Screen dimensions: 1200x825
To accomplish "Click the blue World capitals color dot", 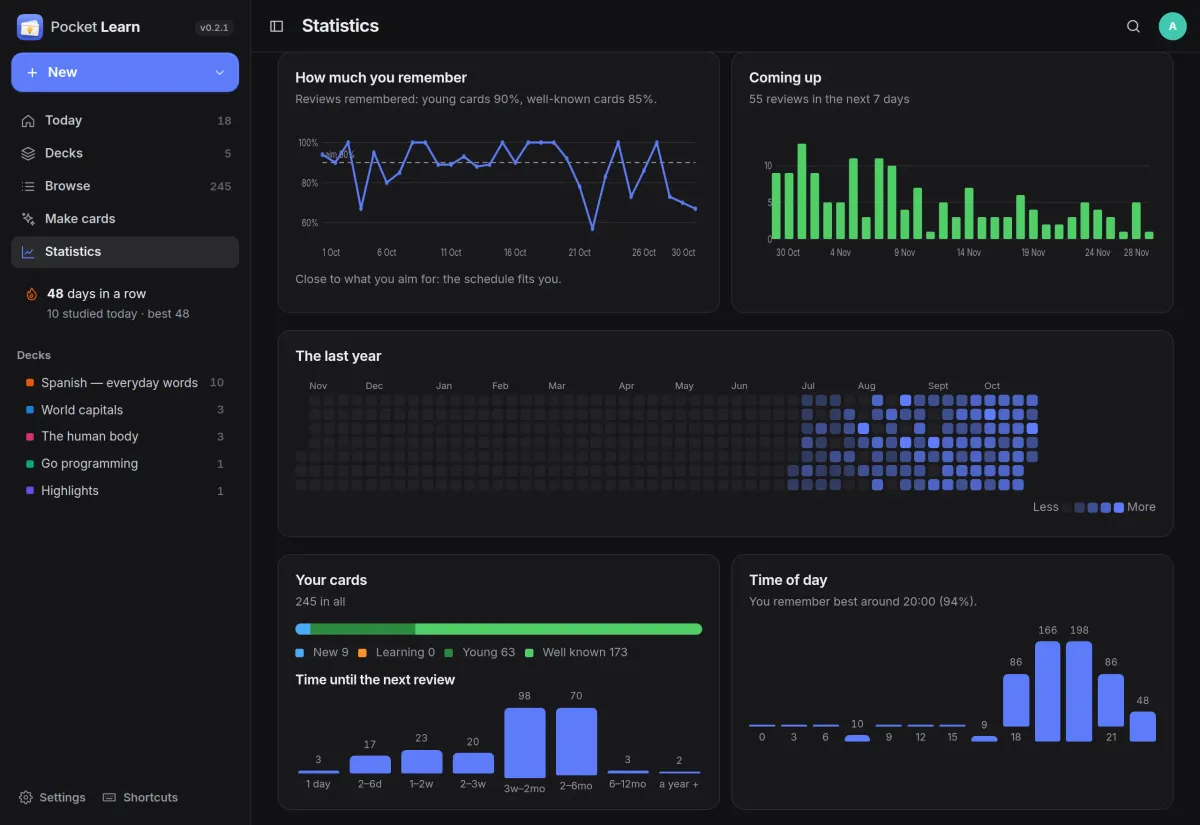I will pyautogui.click(x=30, y=410).
